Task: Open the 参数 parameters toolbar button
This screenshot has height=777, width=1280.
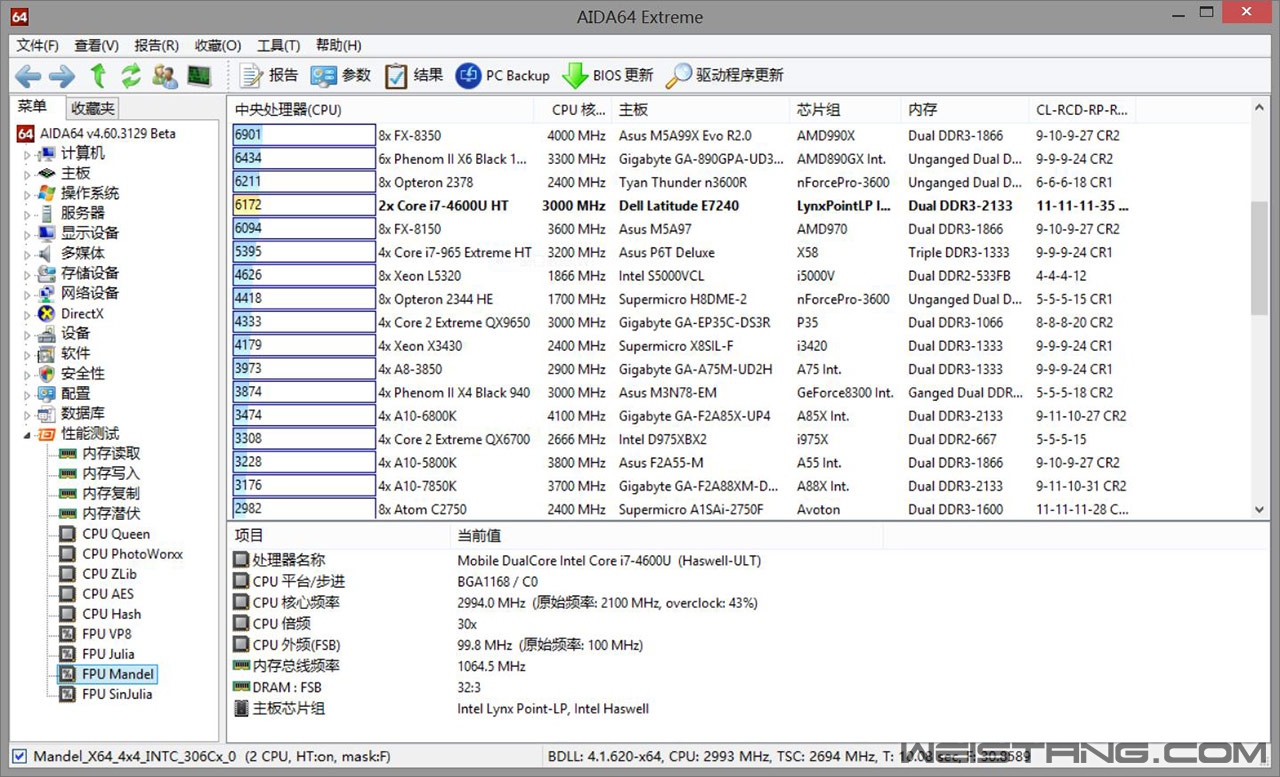Action: 340,75
